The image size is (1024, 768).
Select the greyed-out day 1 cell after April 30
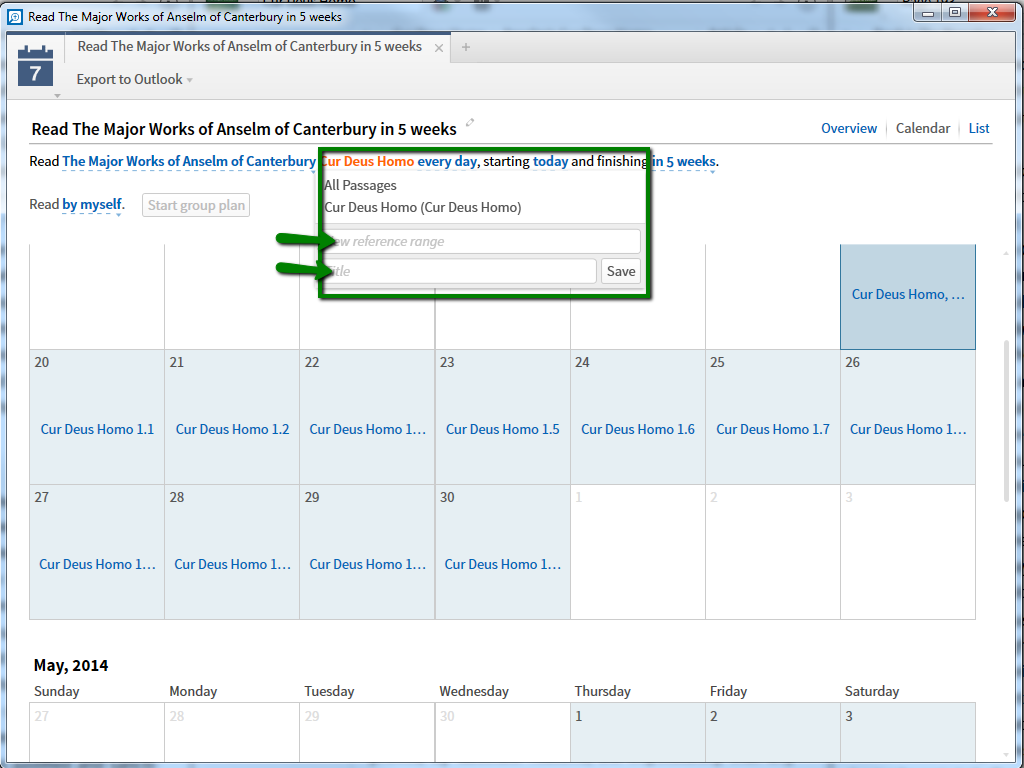[x=638, y=552]
